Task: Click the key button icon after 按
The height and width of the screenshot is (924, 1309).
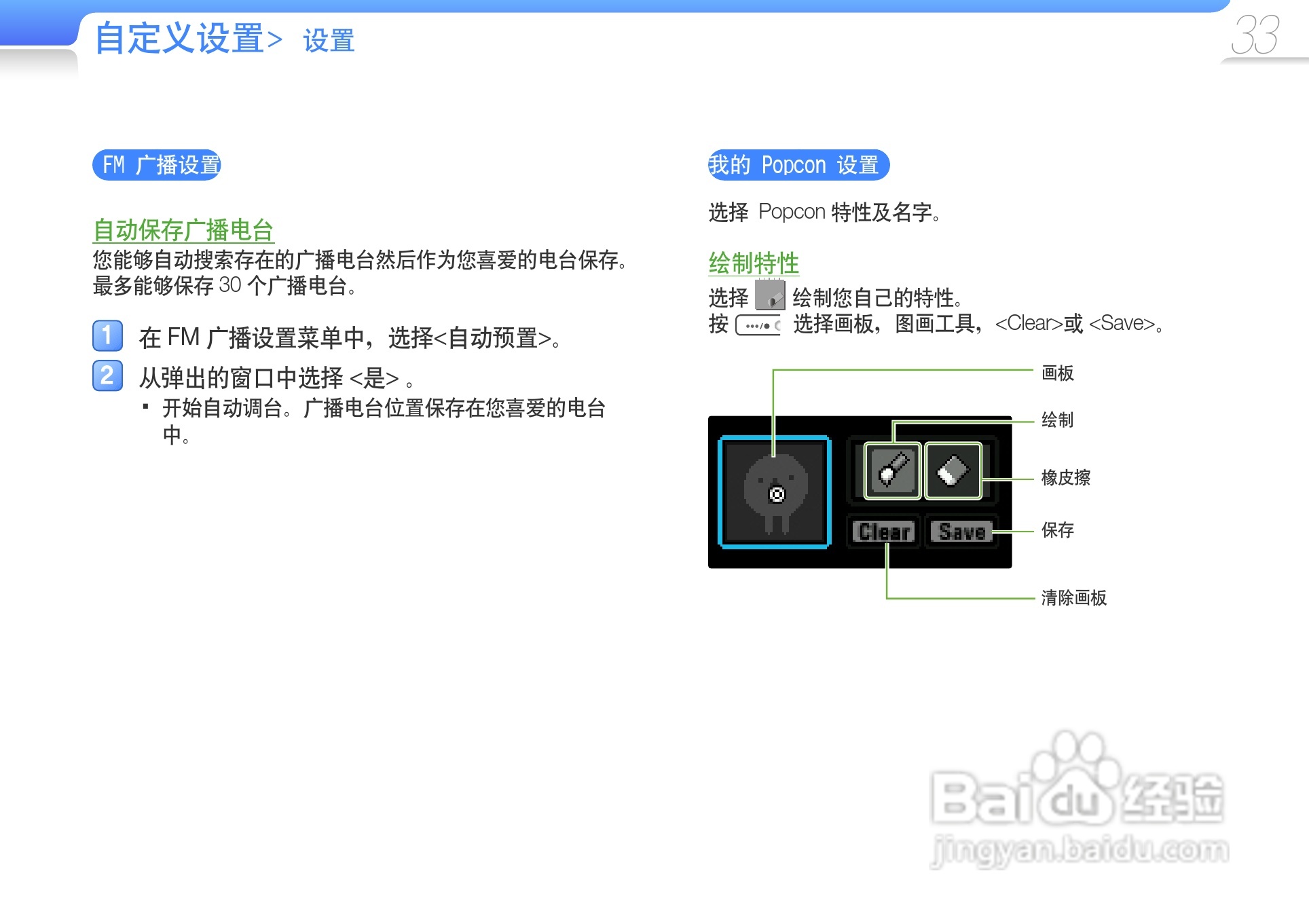Action: [758, 325]
